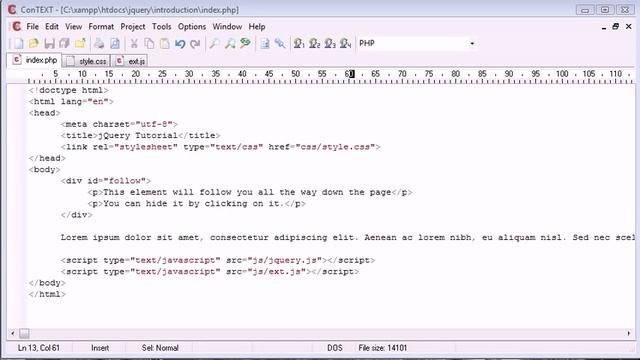Close the document with the inner X button
Screen dimensions: 640x360
pos(629,27)
